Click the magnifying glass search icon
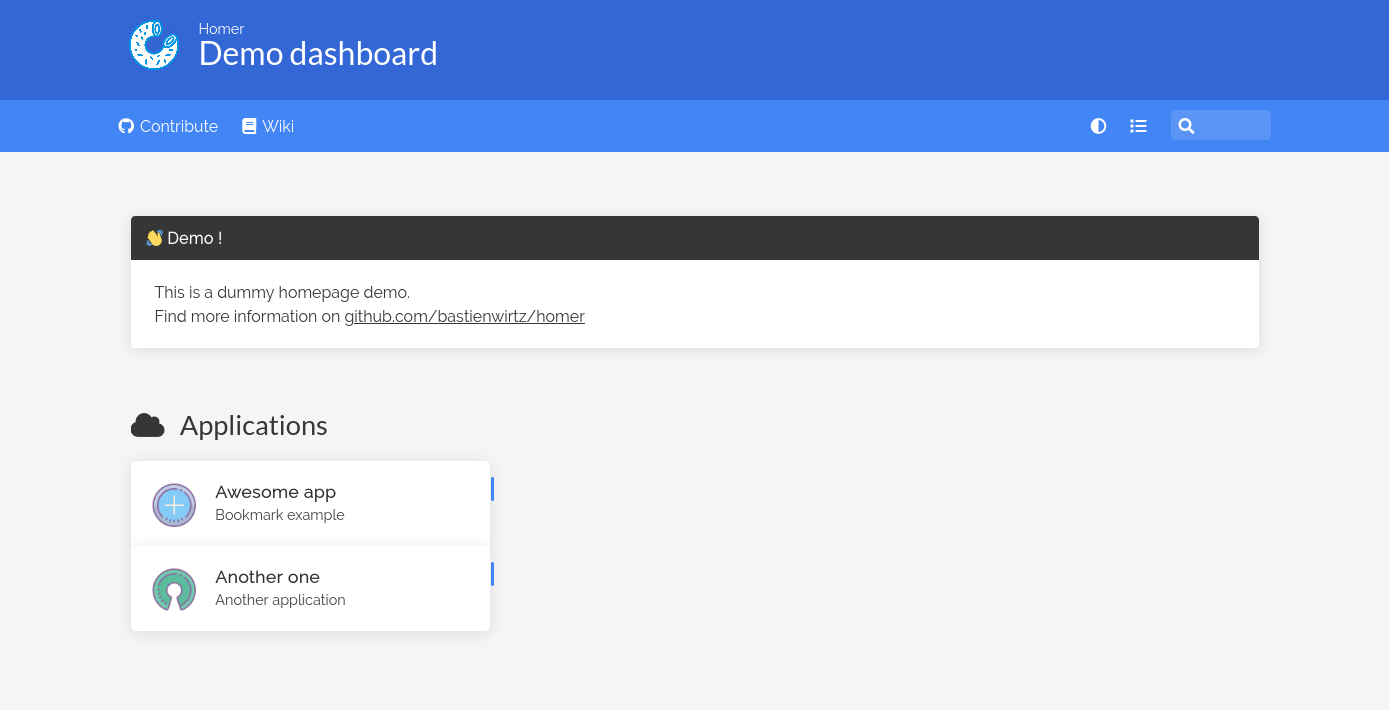The height and width of the screenshot is (710, 1389). tap(1186, 126)
